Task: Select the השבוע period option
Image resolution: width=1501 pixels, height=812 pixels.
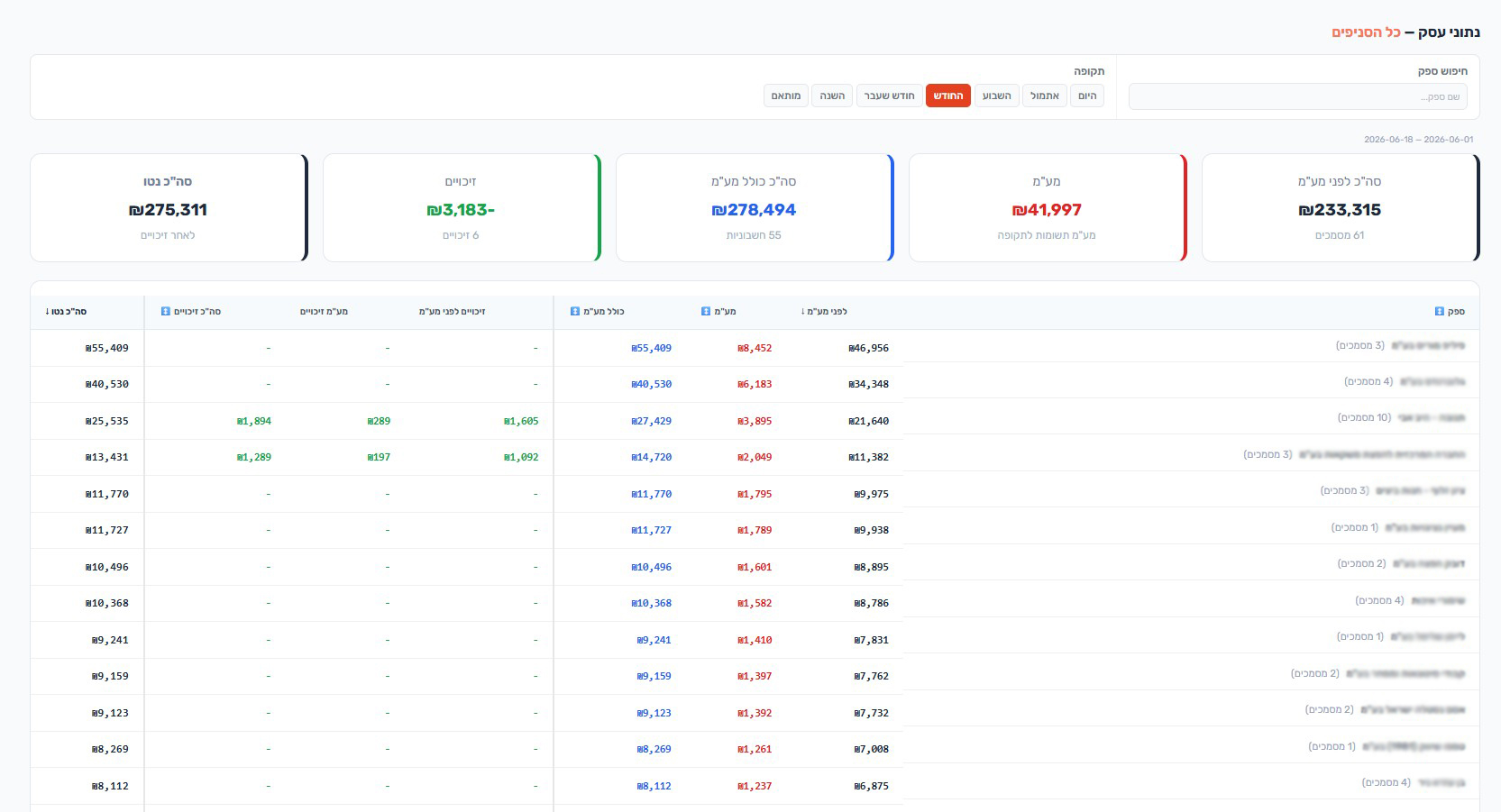Action: click(x=996, y=96)
